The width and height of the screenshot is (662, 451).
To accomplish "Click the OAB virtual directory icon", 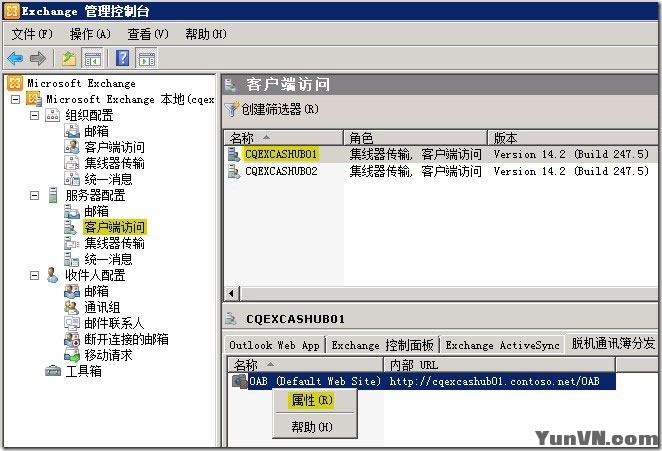I will tap(239, 381).
